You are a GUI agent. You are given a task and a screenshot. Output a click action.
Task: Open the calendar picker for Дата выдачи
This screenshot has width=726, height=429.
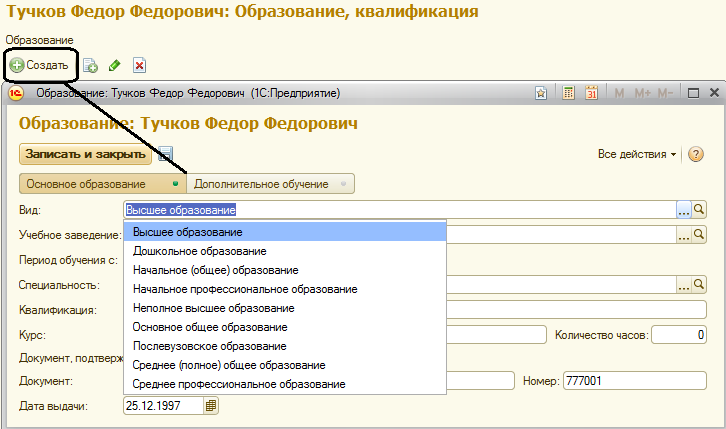(x=211, y=406)
